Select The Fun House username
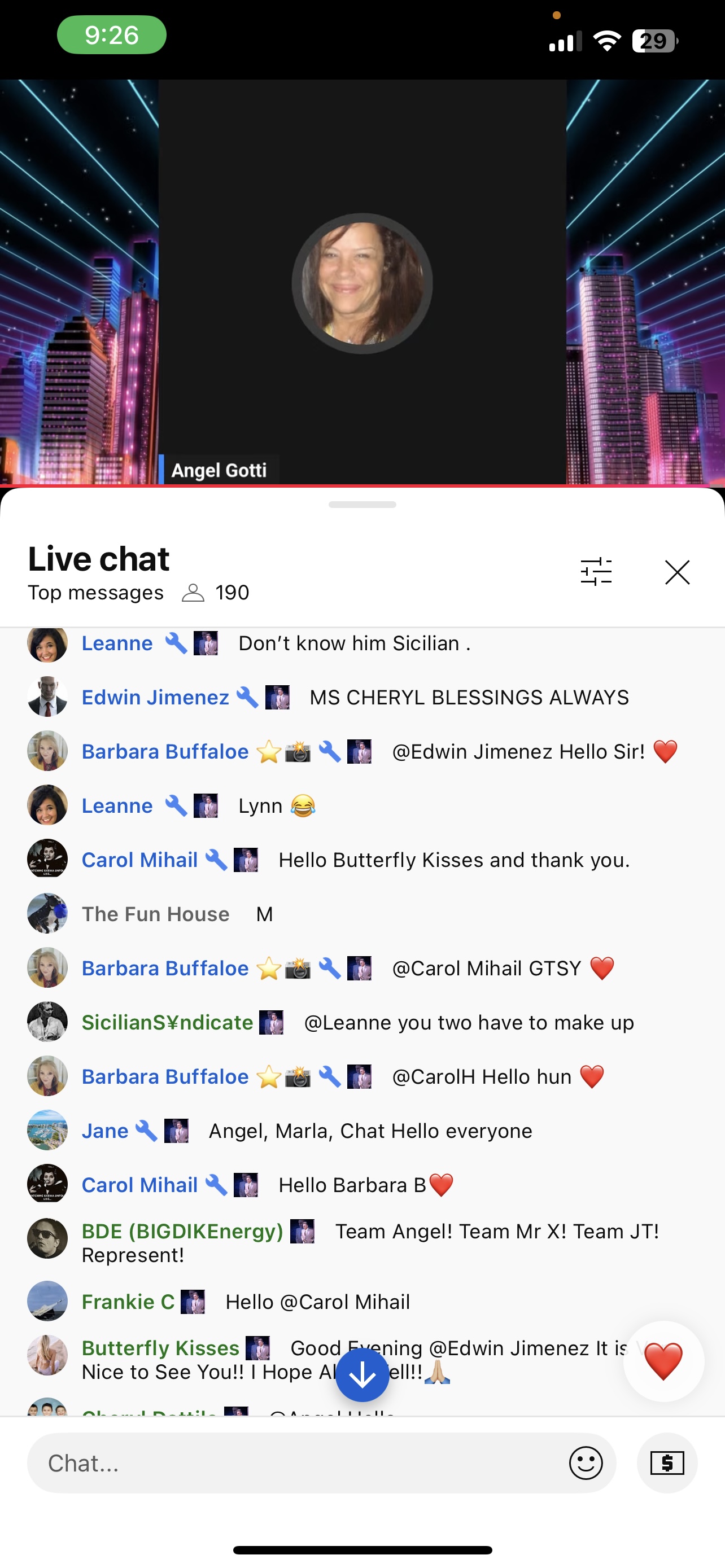725x1568 pixels. 156,914
